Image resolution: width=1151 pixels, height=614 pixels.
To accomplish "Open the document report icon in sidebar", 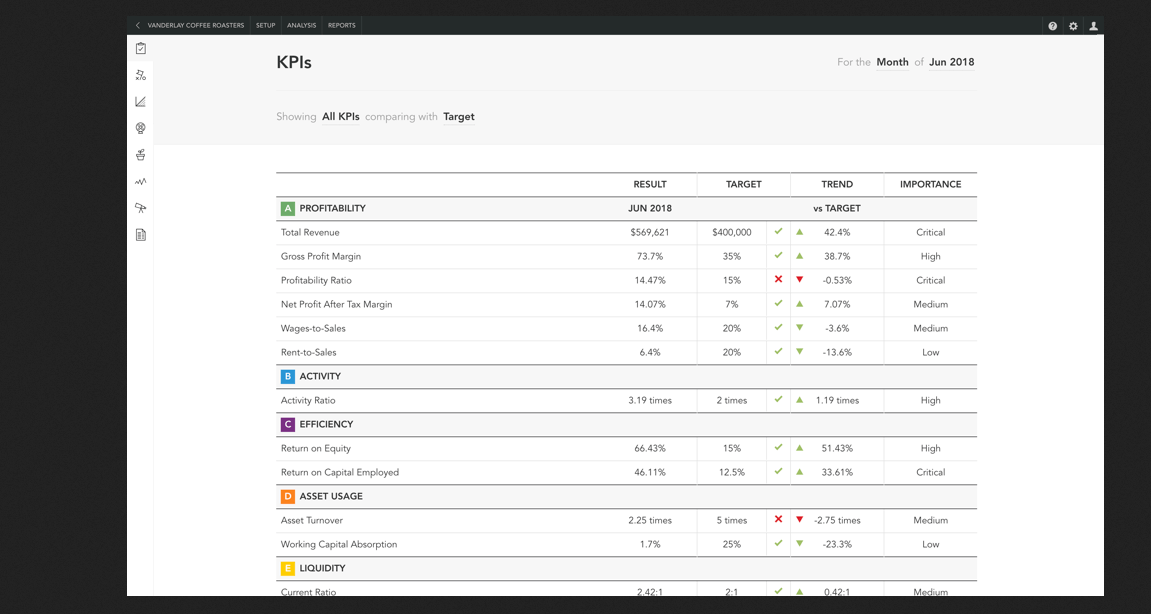I will (x=141, y=235).
